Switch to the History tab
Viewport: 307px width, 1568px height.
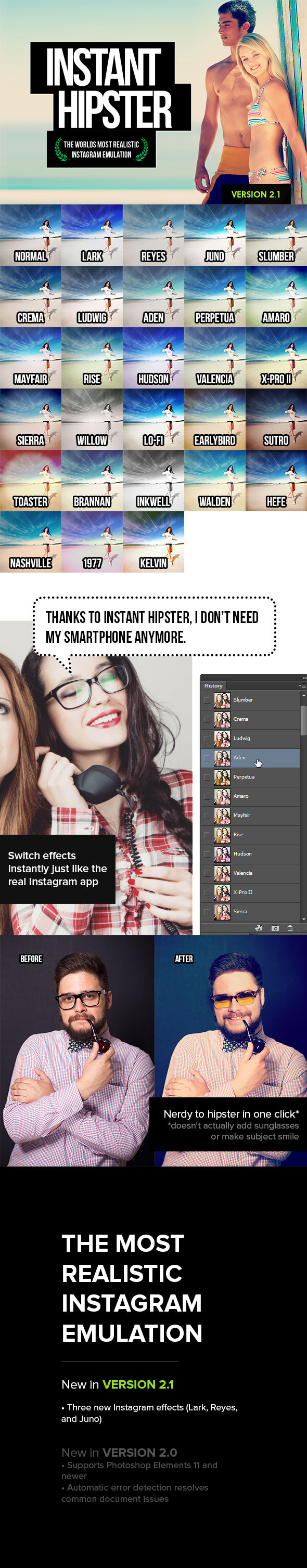(214, 686)
